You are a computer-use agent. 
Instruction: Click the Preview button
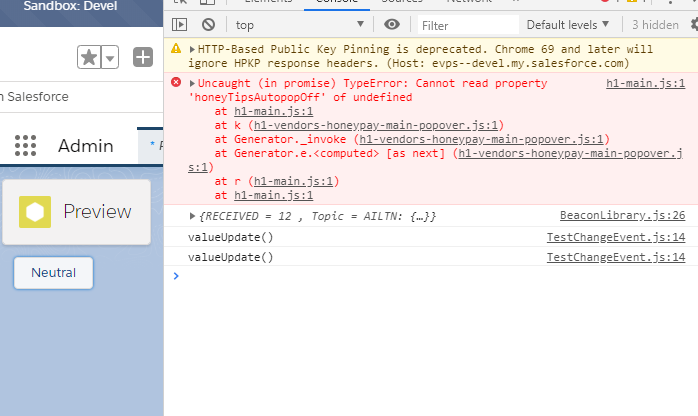pos(76,212)
